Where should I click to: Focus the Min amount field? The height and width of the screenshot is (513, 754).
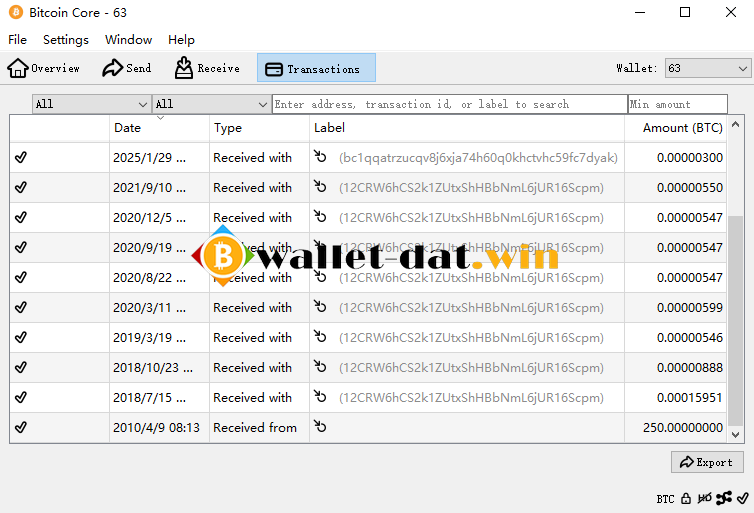click(678, 104)
